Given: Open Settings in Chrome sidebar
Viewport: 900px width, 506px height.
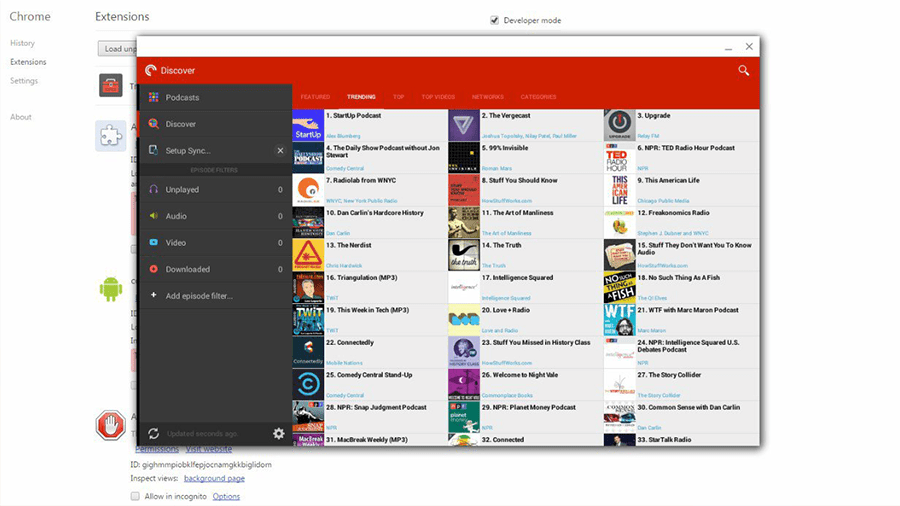Looking at the screenshot, I should (x=24, y=81).
